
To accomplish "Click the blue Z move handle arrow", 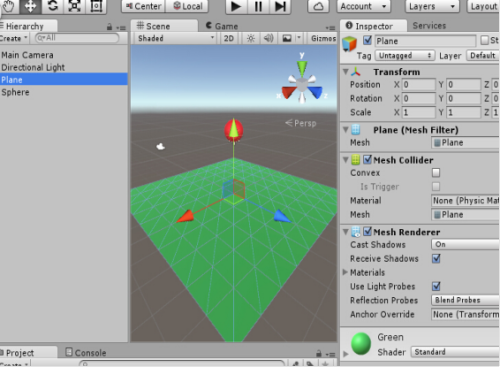I will [282, 216].
